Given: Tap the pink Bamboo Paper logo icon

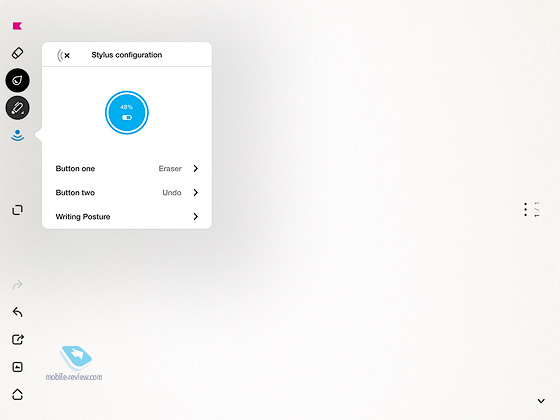Looking at the screenshot, I should click(x=17, y=26).
